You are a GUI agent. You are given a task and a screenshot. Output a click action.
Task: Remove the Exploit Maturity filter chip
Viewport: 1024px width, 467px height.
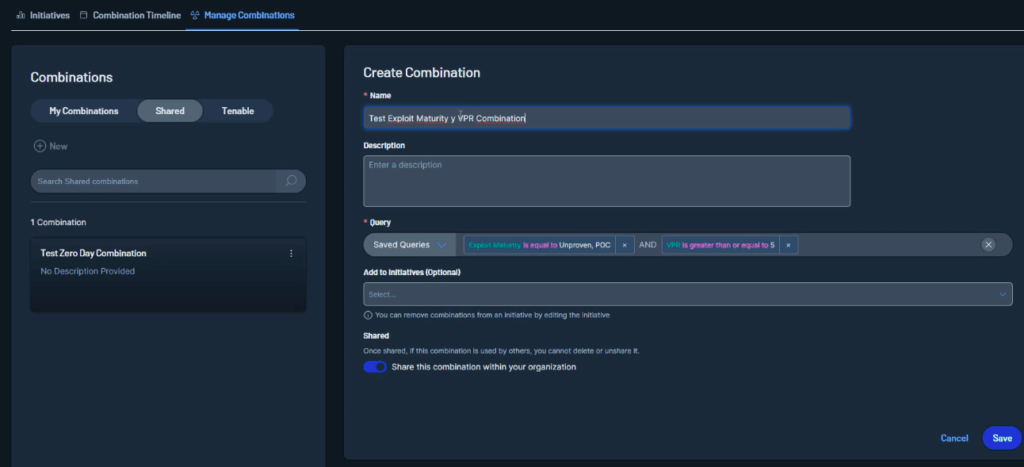click(624, 245)
